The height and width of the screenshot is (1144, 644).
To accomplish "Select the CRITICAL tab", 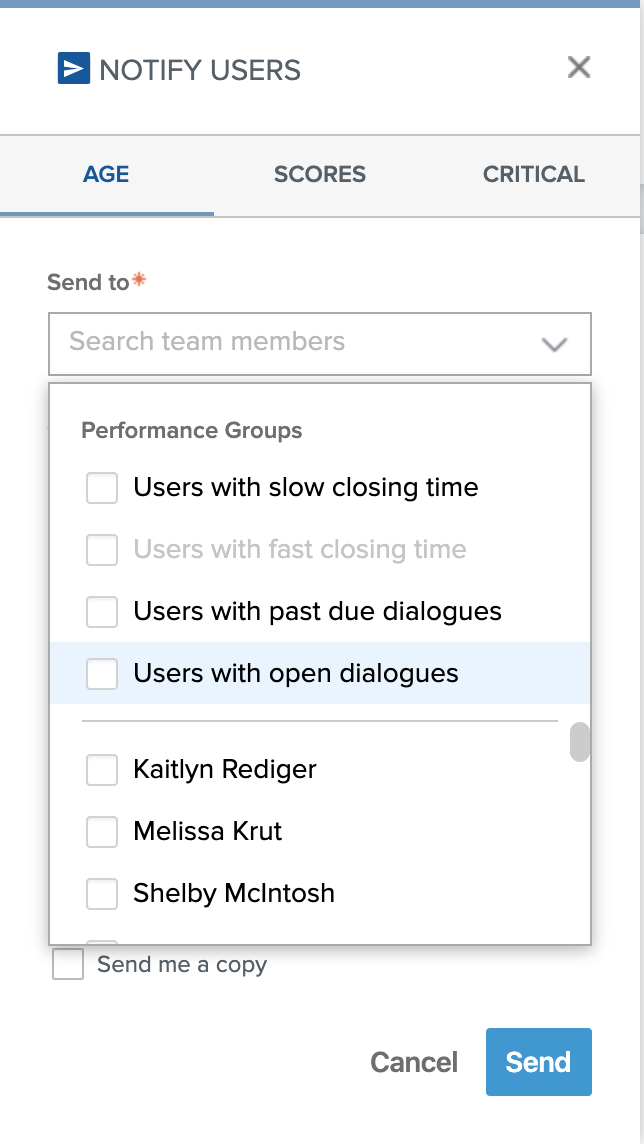I will tap(534, 174).
